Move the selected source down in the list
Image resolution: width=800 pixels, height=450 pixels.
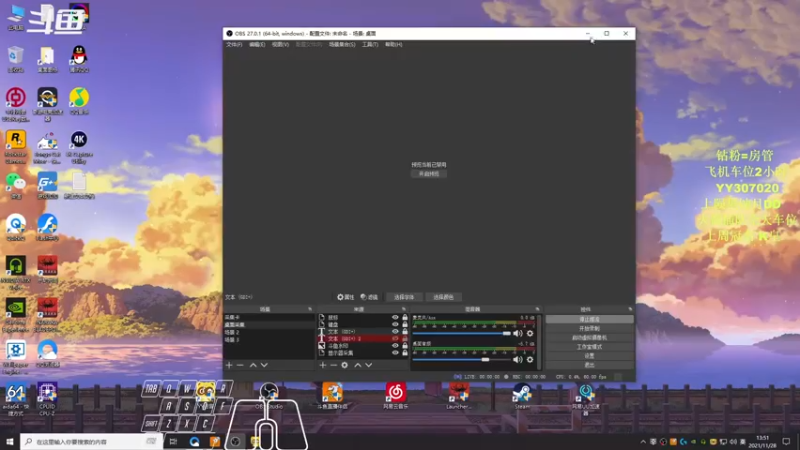(x=369, y=365)
